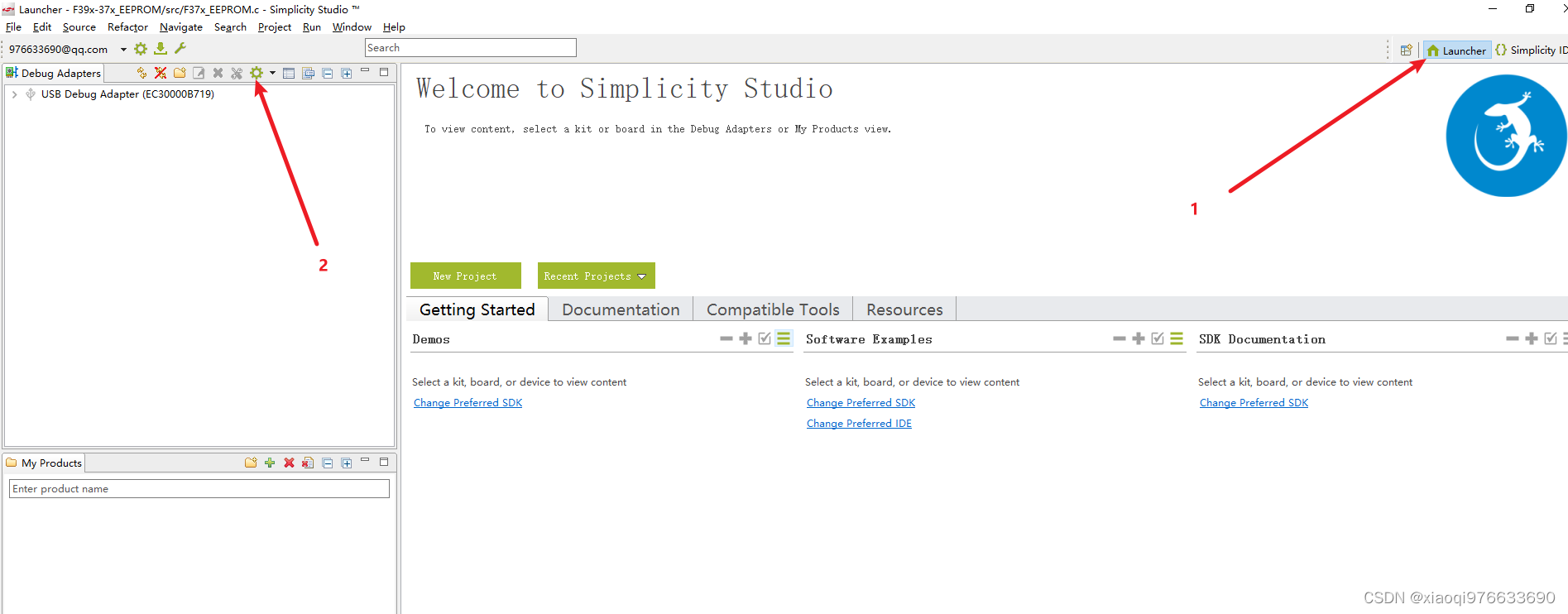Click the red-crossed disconnect adapters icon
Screen dimensions: 1568x614
pyautogui.click(x=161, y=73)
